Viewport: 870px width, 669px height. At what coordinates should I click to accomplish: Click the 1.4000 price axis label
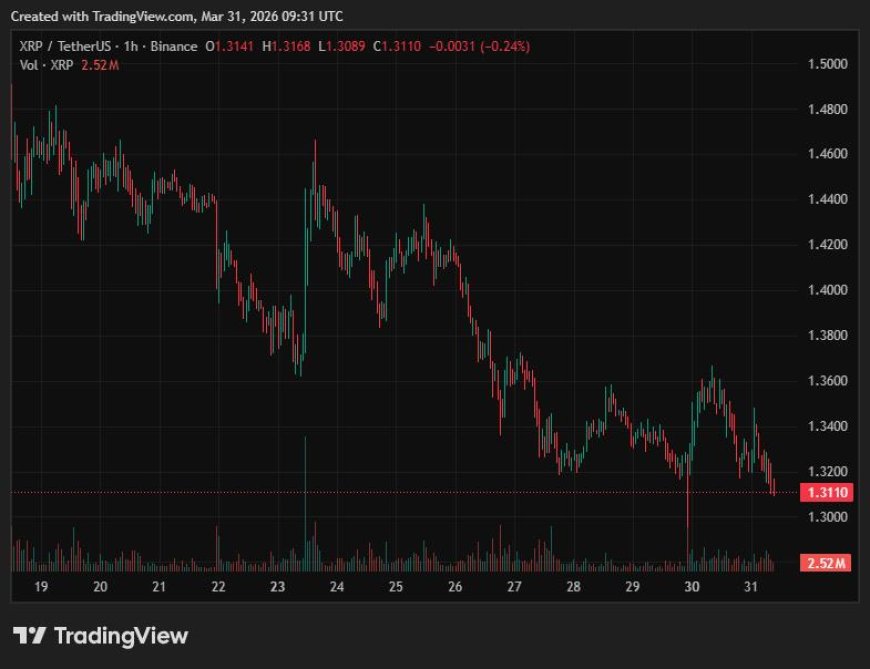click(827, 290)
